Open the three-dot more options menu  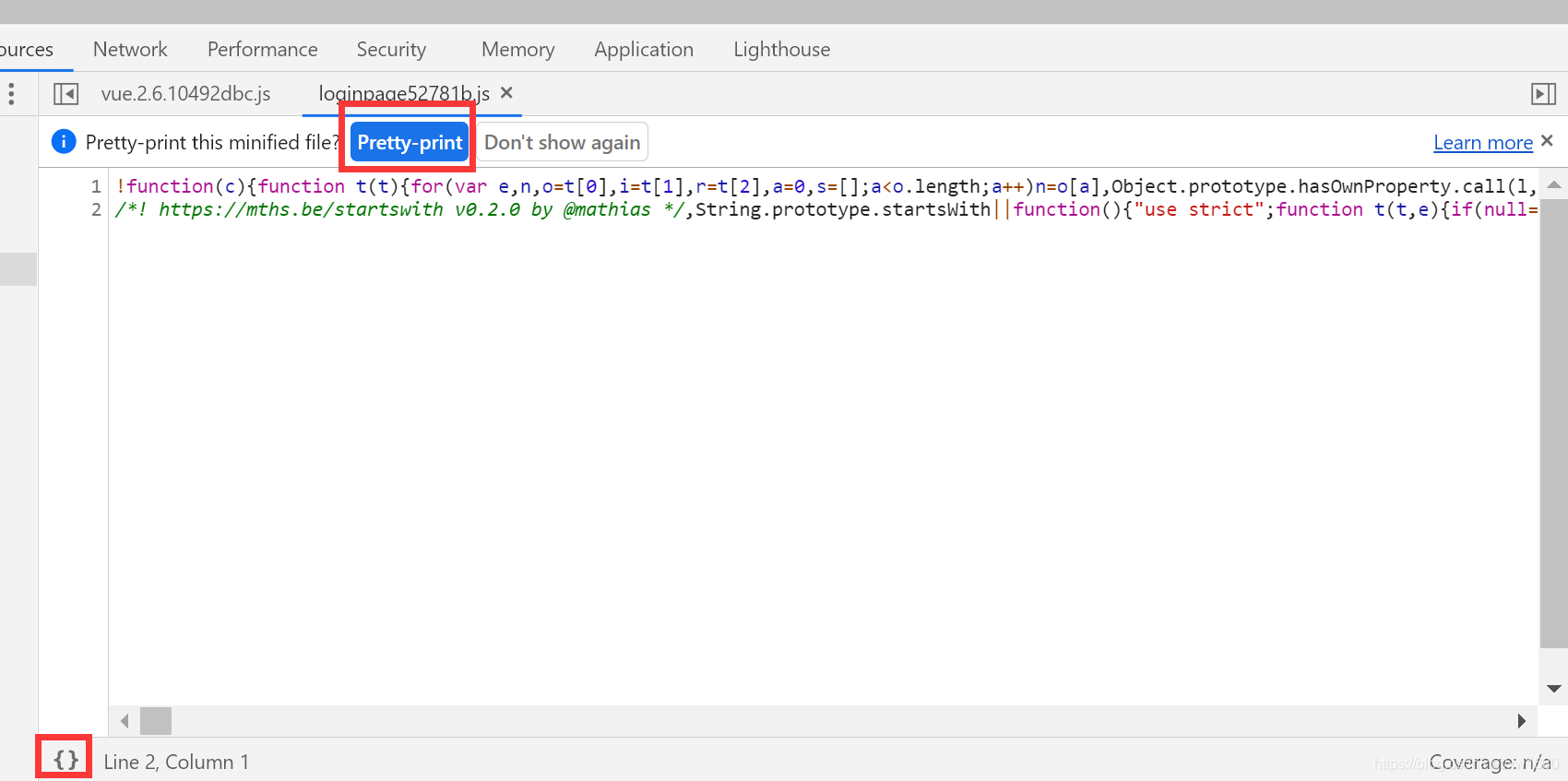tap(11, 93)
